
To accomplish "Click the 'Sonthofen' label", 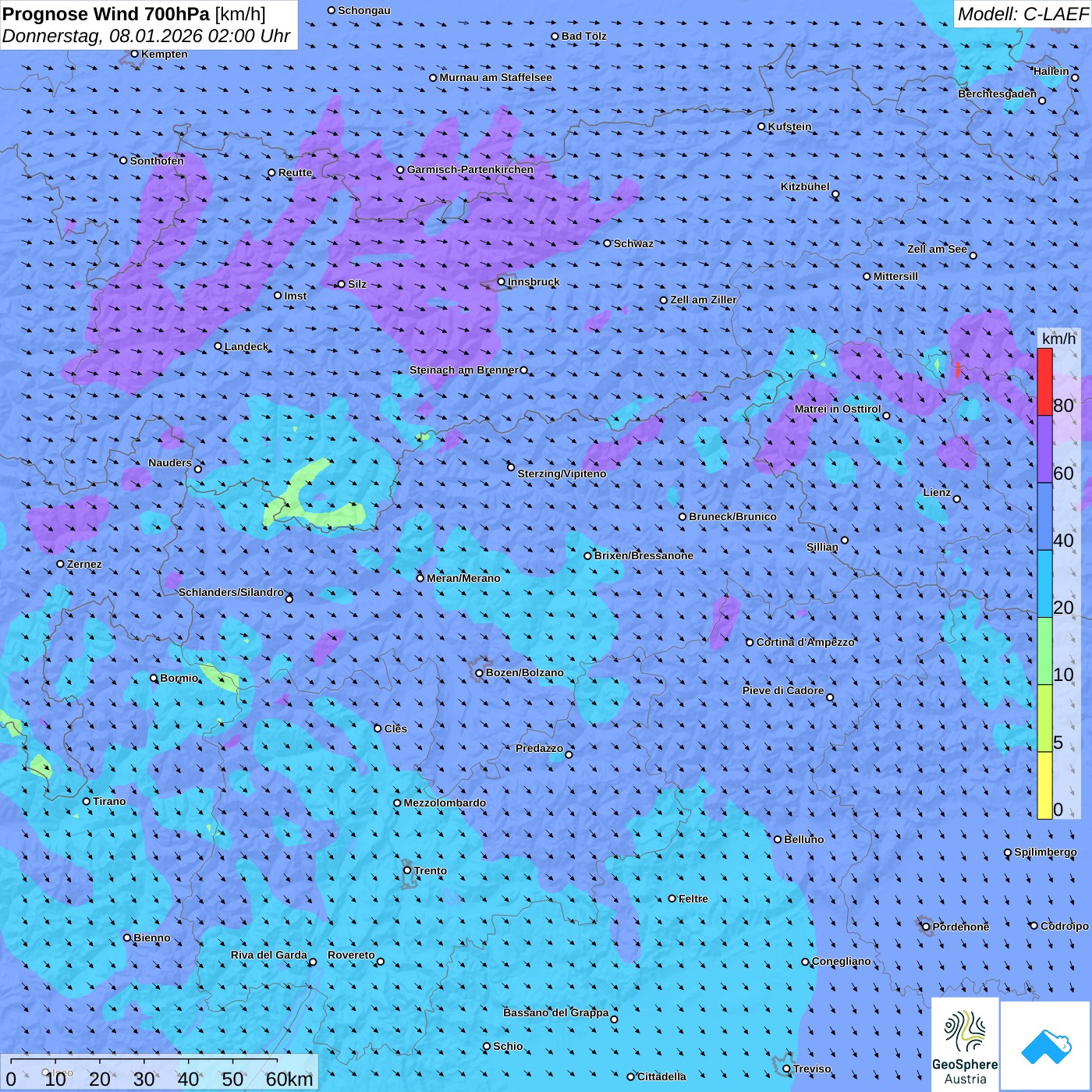I will (157, 161).
